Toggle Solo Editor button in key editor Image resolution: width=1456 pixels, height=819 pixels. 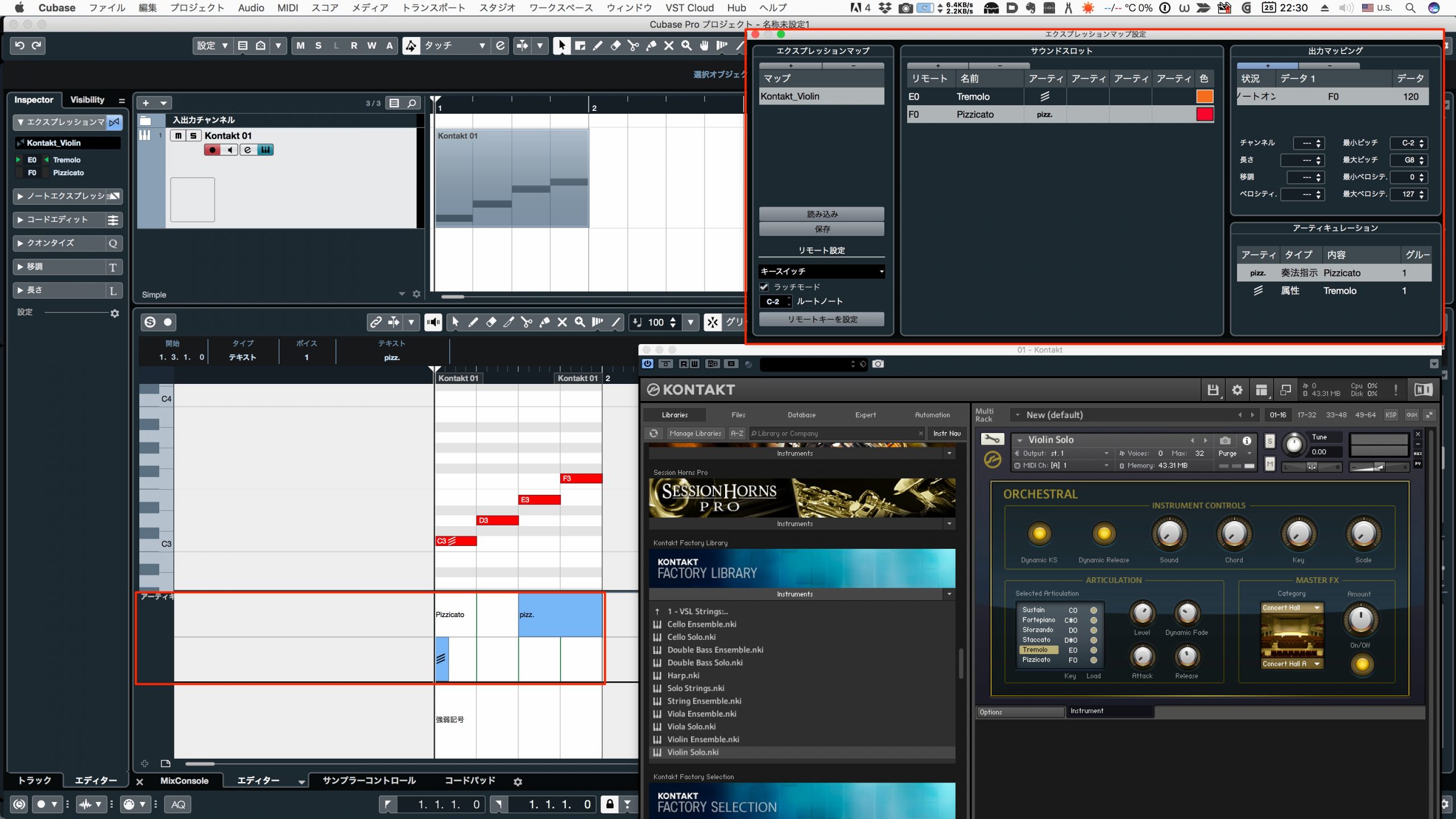tap(150, 322)
